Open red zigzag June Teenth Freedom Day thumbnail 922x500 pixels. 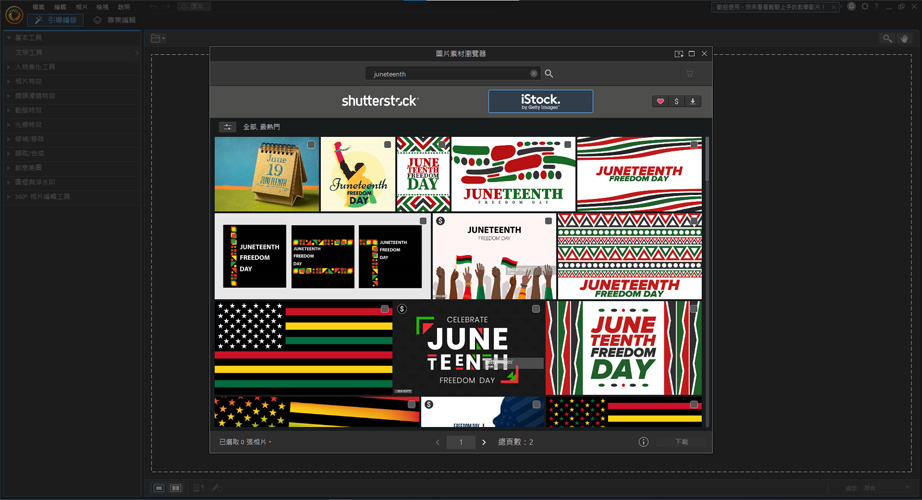tap(423, 174)
